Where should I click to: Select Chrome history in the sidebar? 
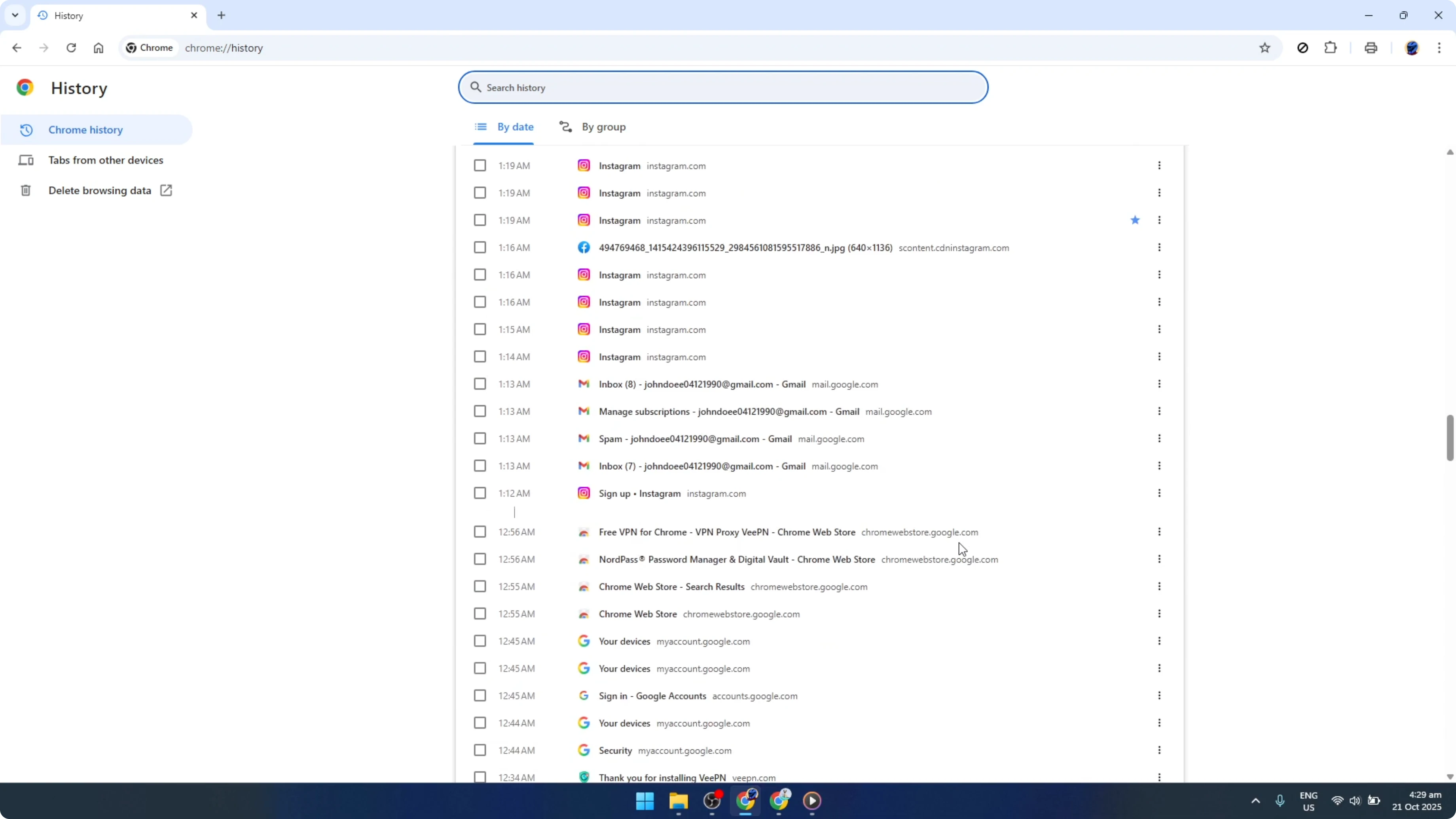coord(97,130)
